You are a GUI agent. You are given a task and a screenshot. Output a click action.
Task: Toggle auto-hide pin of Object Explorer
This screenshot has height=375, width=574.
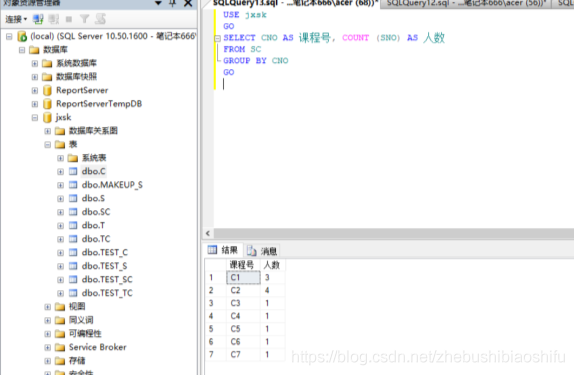[x=173, y=3]
